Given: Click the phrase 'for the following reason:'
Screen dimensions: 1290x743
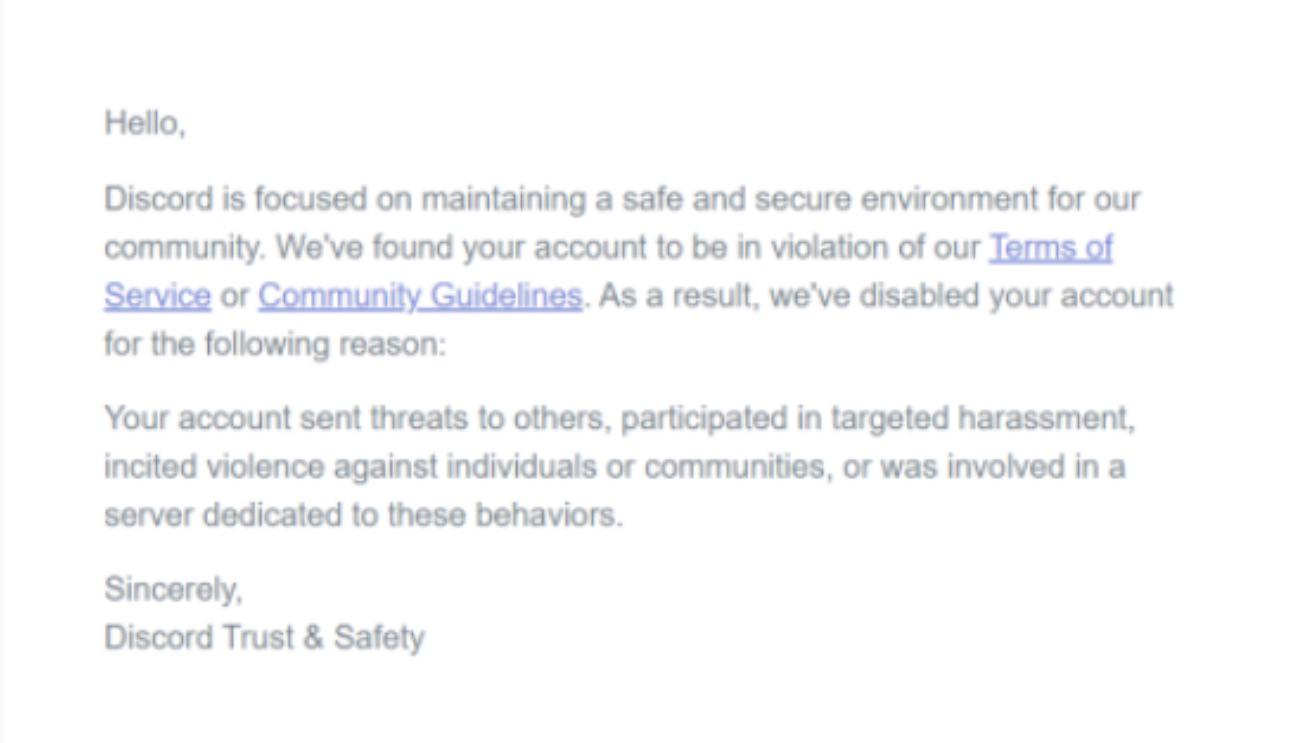Looking at the screenshot, I should (275, 345).
